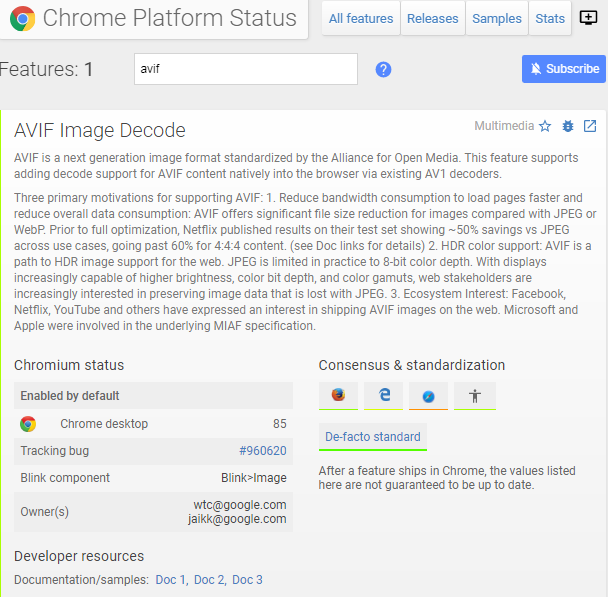Click the Consensus & standardization heading
Viewport: 608px width, 597px height.
tap(412, 365)
